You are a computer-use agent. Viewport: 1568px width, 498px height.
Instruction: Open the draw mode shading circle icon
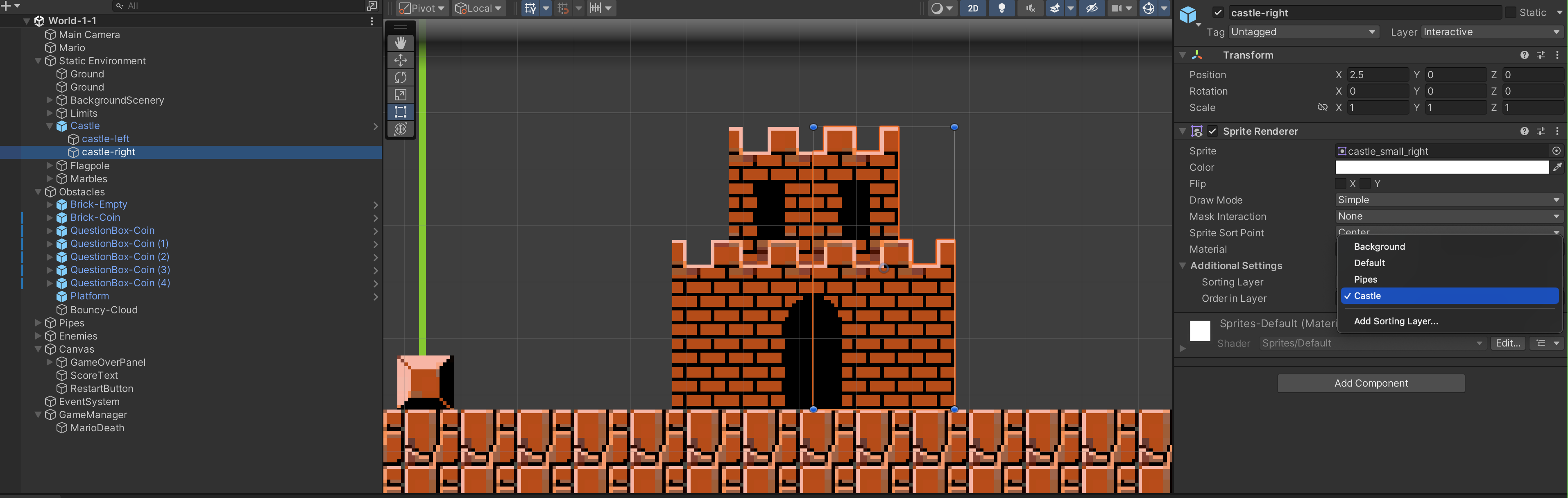click(x=937, y=8)
